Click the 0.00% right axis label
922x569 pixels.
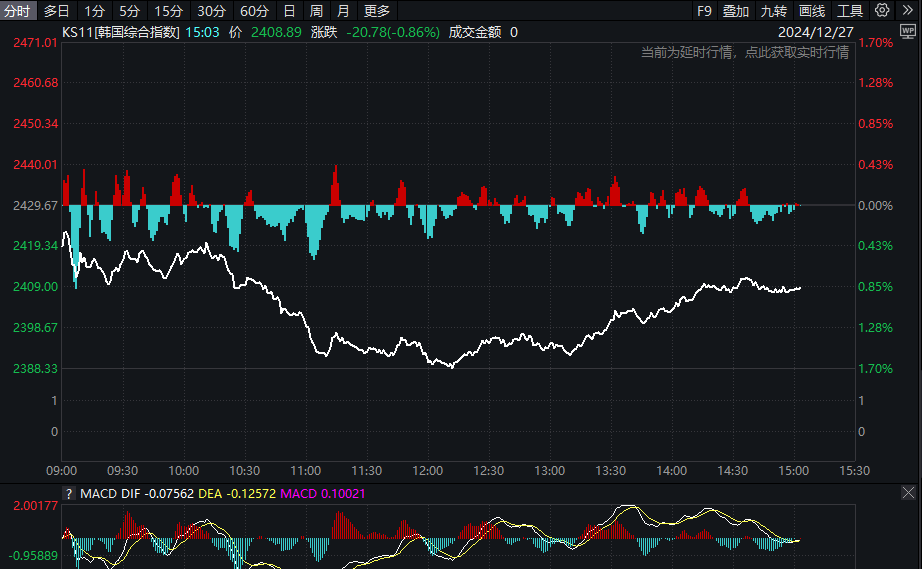click(876, 206)
